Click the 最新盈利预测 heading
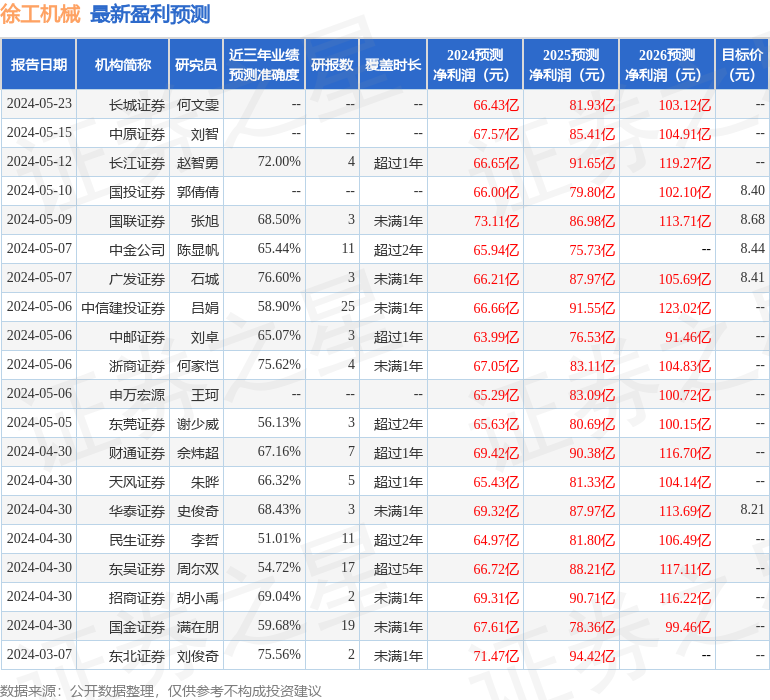Screen dimensions: 770x700 [x=150, y=14]
